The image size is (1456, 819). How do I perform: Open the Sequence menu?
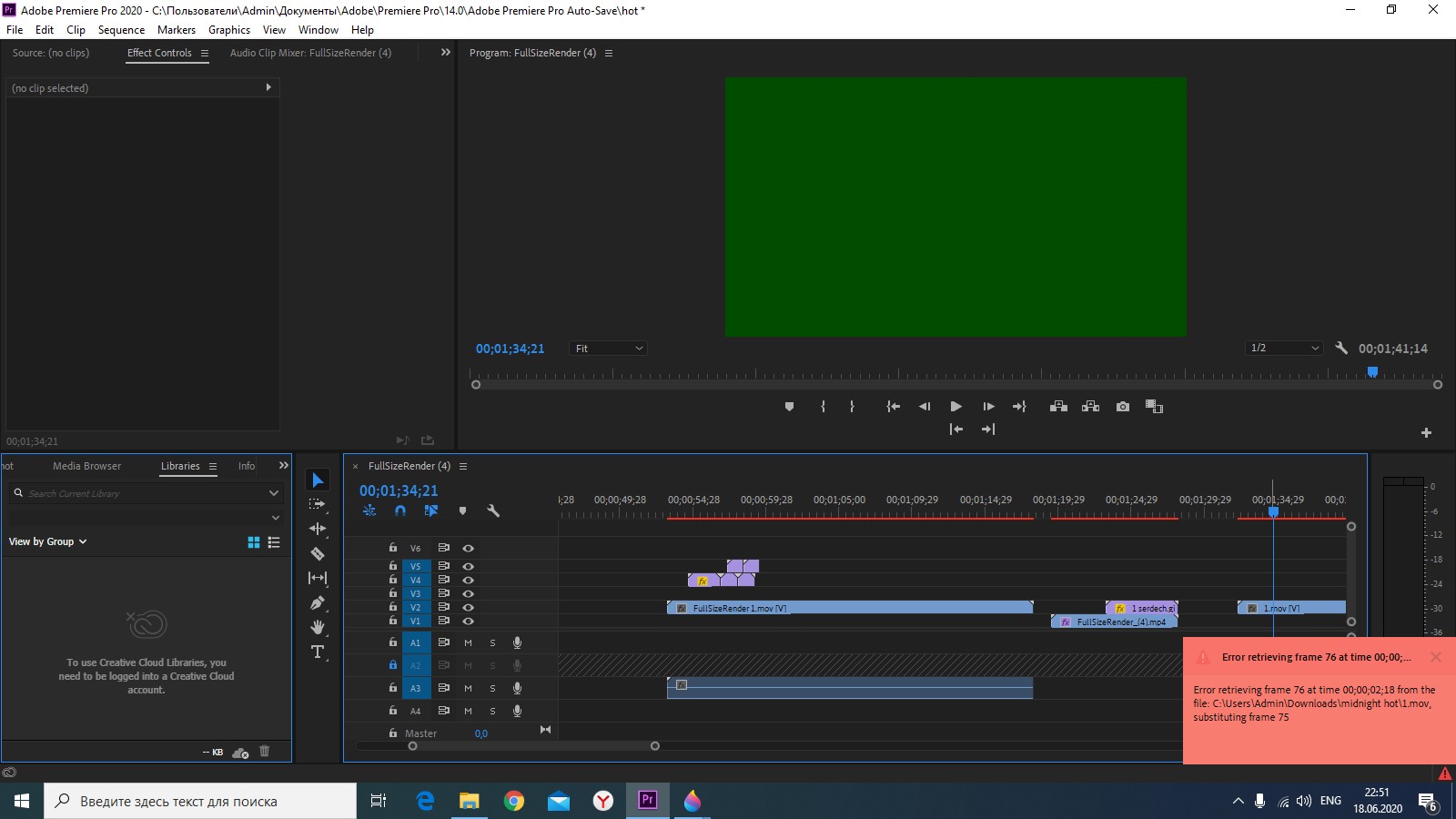click(x=121, y=29)
